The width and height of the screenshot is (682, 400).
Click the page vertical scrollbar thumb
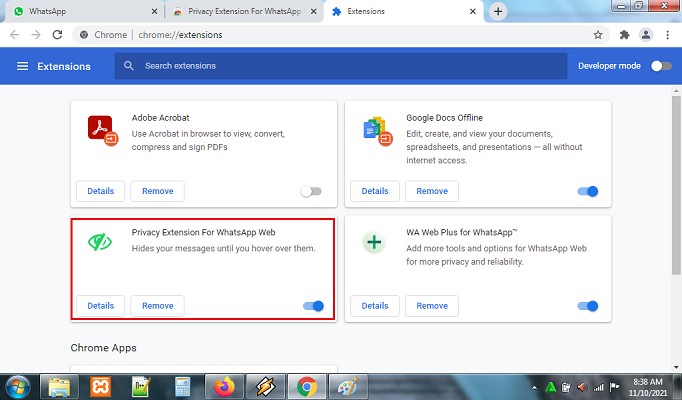click(x=676, y=185)
